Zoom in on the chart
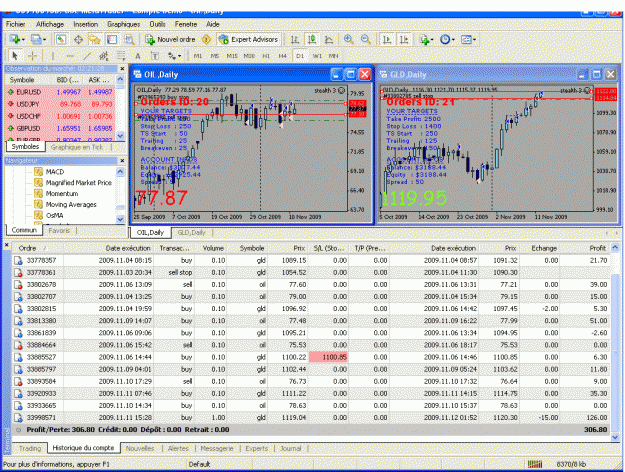The width and height of the screenshot is (625, 472). [x=349, y=39]
